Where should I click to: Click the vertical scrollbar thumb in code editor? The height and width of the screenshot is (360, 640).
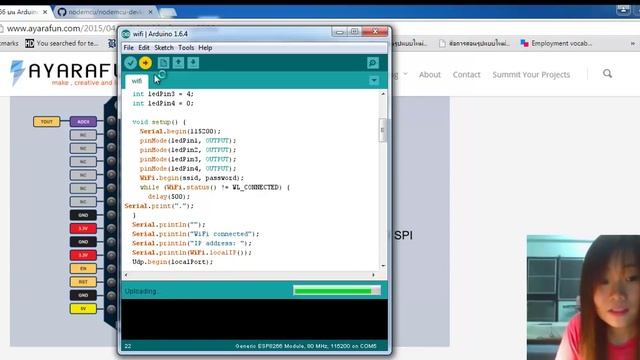(x=382, y=130)
